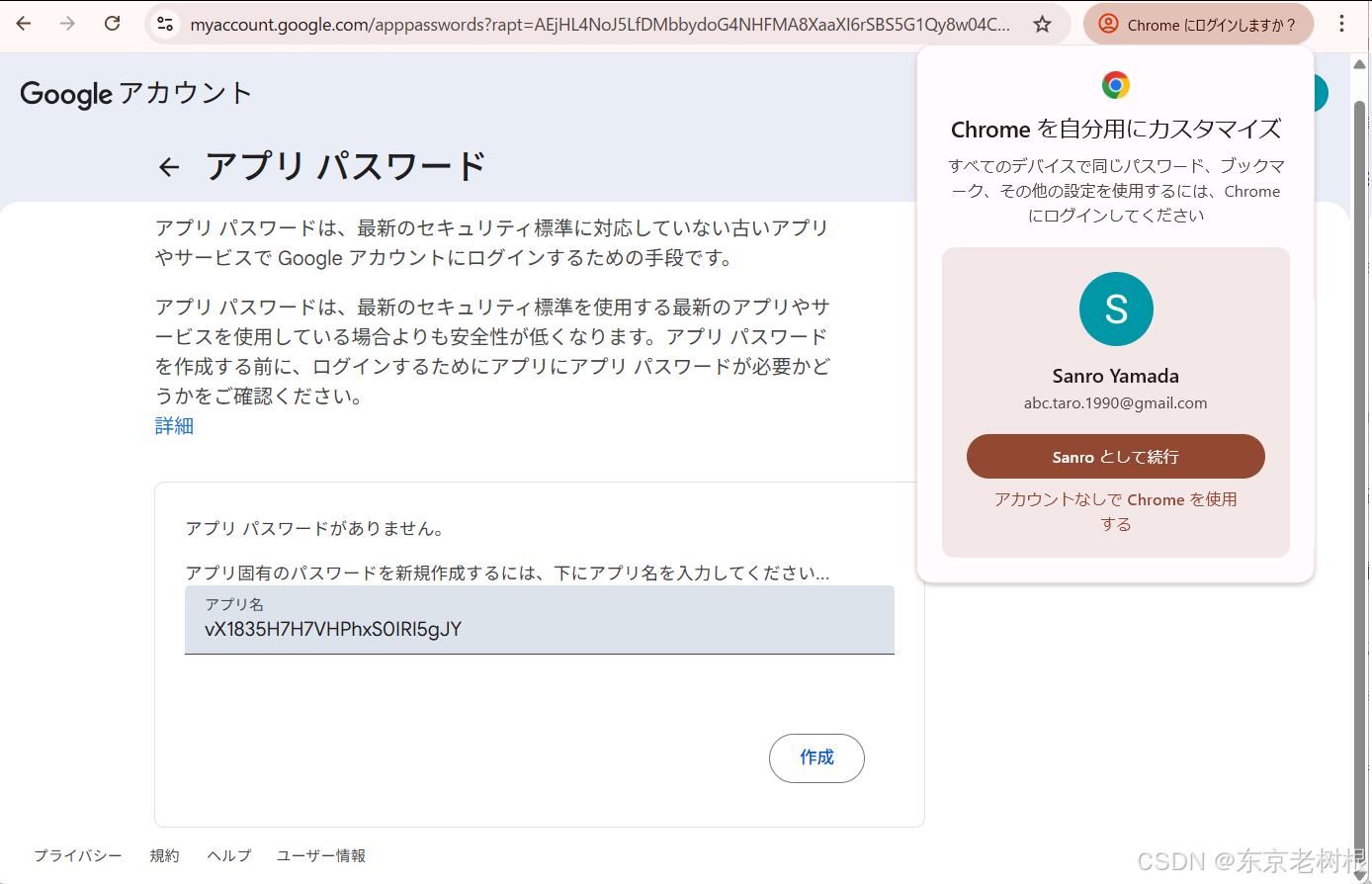Choose アカウントなしで Chrome を使用する
This screenshot has width=1372, height=884.
click(x=1115, y=511)
